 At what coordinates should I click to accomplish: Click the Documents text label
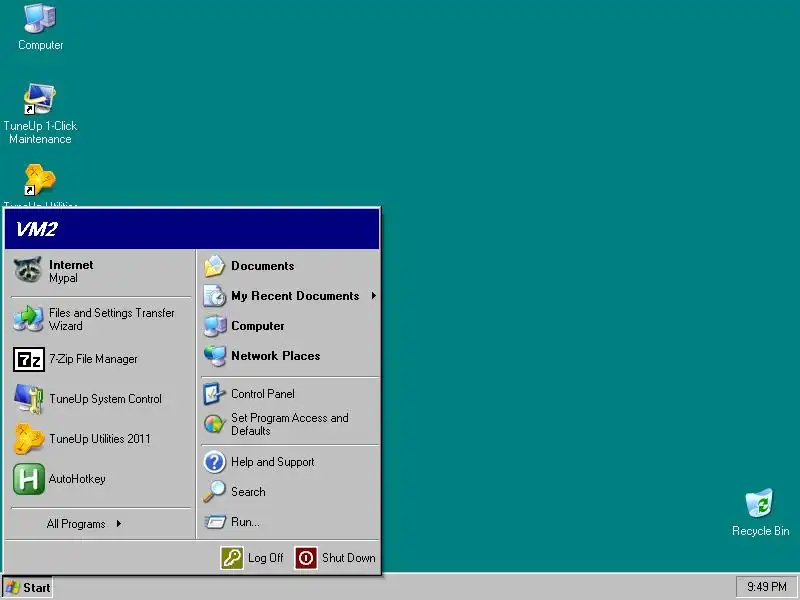(263, 266)
